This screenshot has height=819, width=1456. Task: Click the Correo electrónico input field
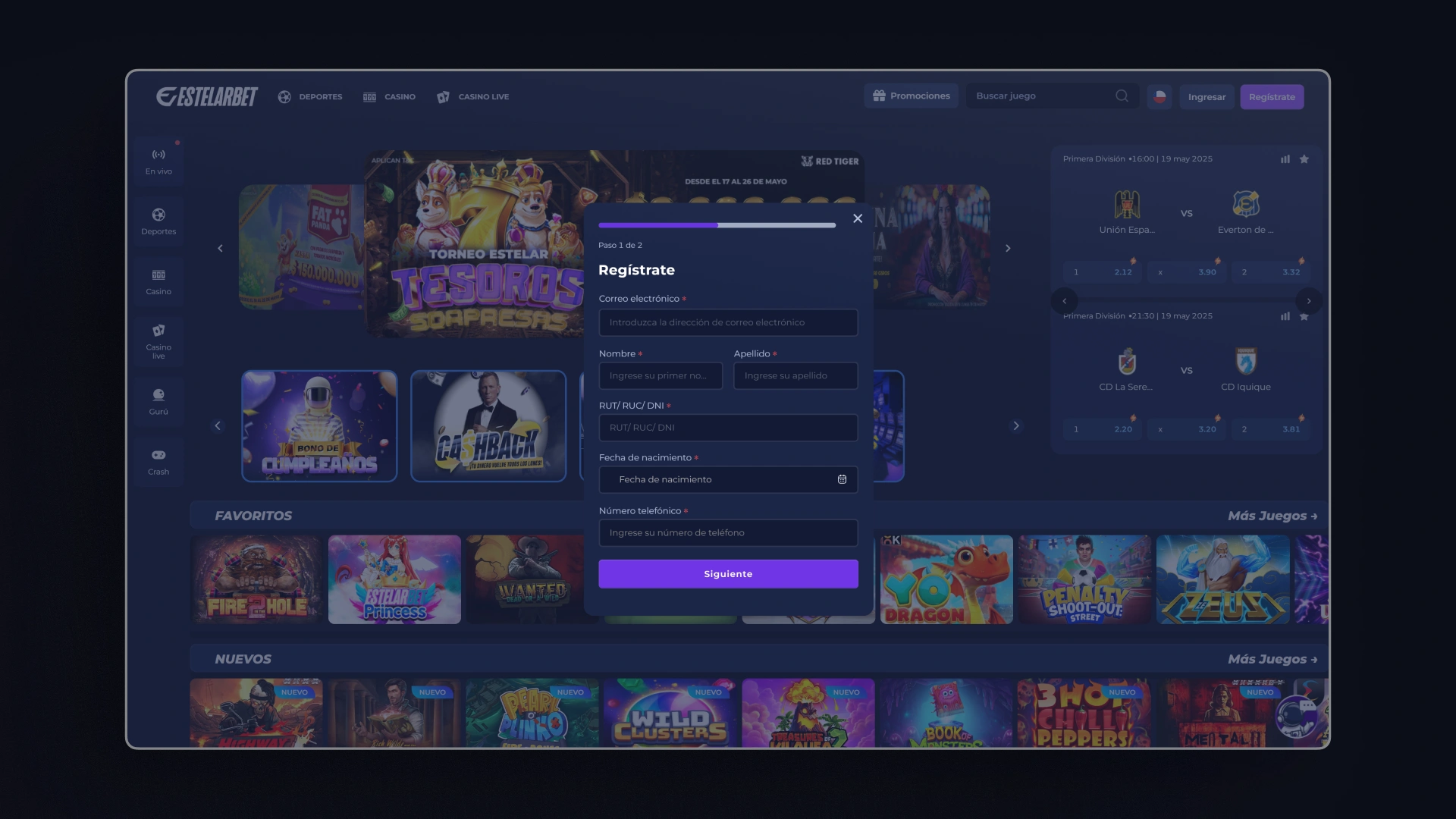pos(728,322)
